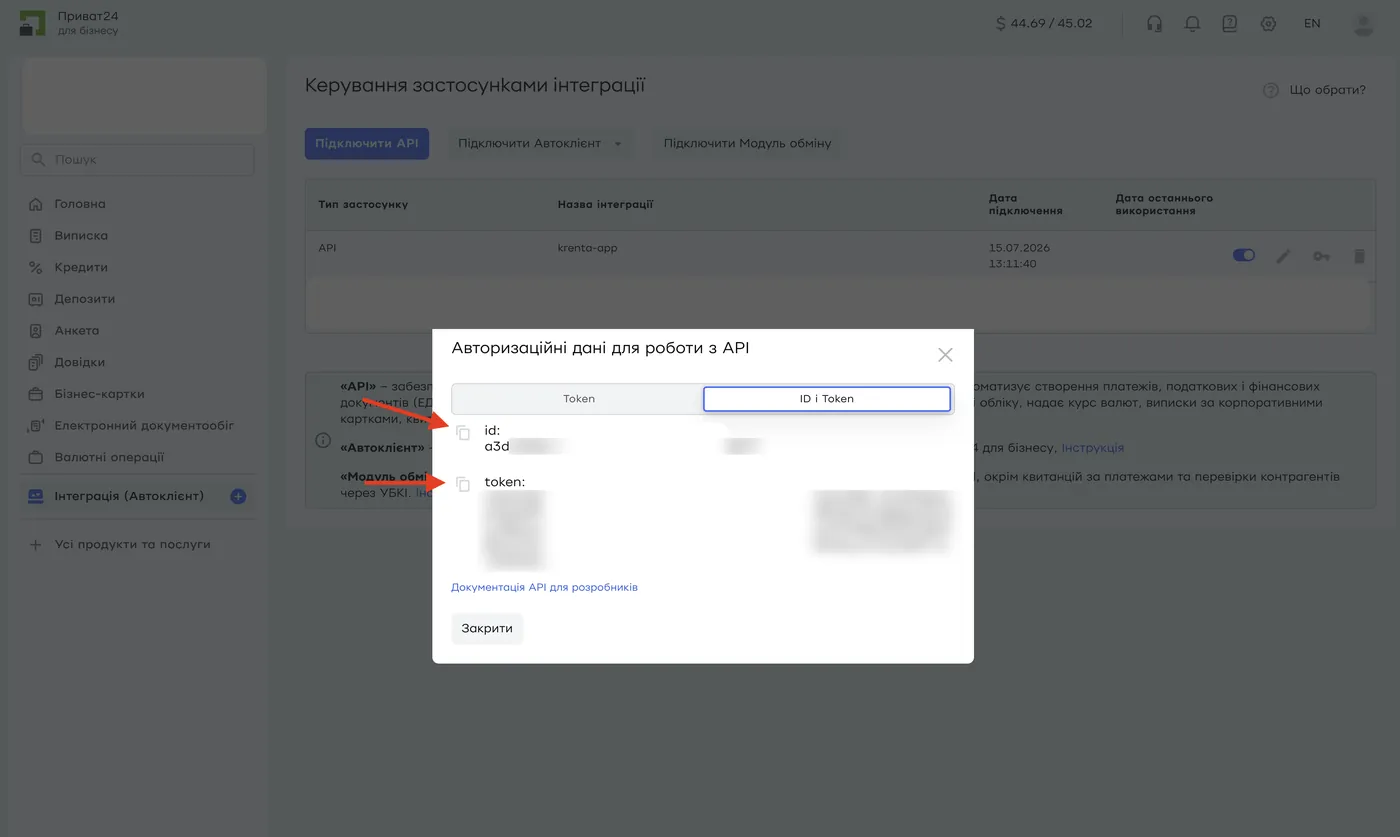Open the user profile avatar
The height and width of the screenshot is (837, 1400).
point(1363,23)
